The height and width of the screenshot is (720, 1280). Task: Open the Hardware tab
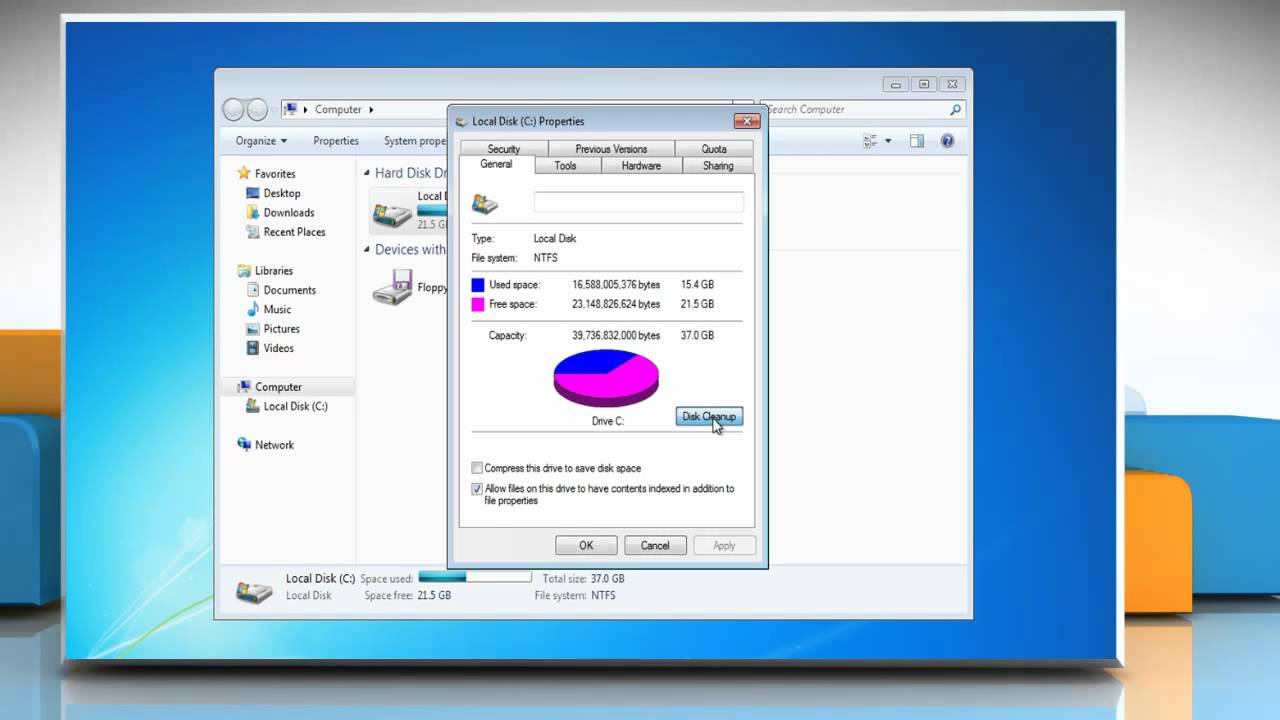(x=641, y=166)
